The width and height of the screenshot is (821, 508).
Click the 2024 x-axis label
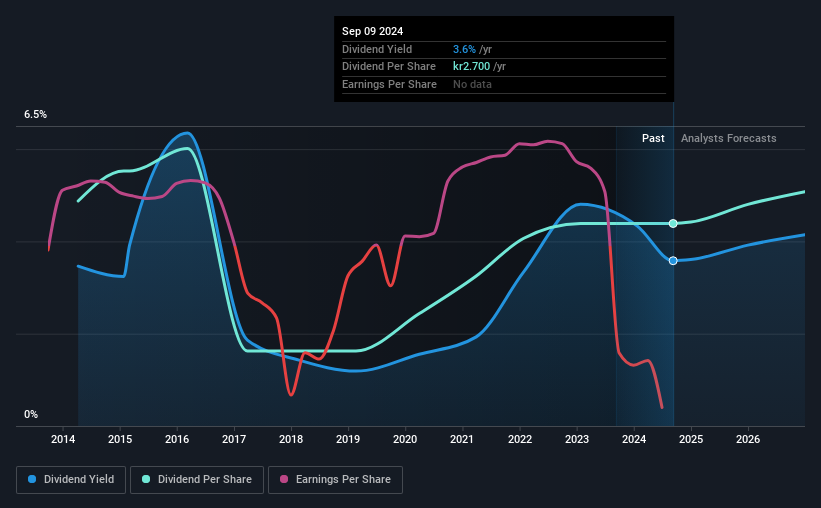(x=634, y=439)
